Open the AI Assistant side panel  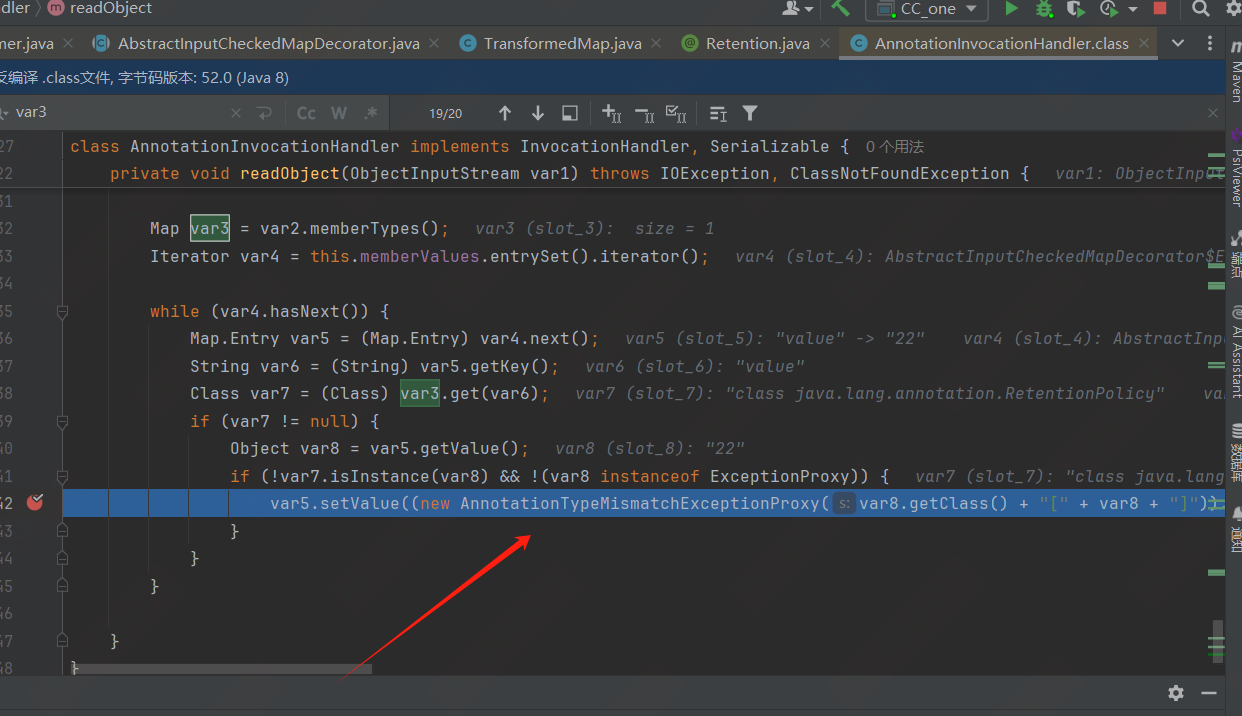[x=1235, y=352]
